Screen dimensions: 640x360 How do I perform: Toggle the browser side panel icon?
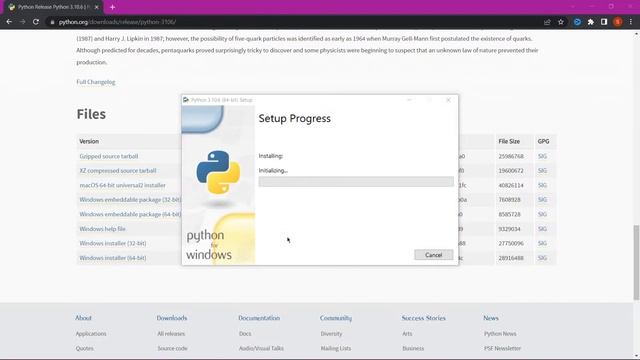pyautogui.click(x=604, y=22)
